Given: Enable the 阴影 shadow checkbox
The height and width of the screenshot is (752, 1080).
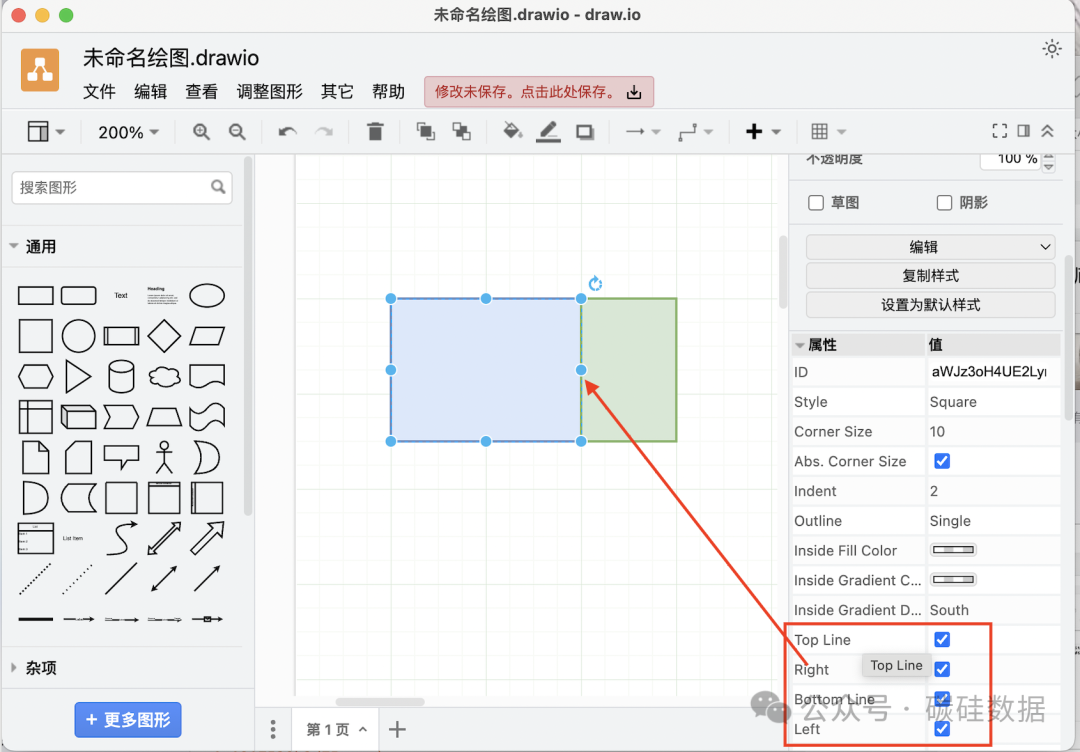Looking at the screenshot, I should 944,203.
